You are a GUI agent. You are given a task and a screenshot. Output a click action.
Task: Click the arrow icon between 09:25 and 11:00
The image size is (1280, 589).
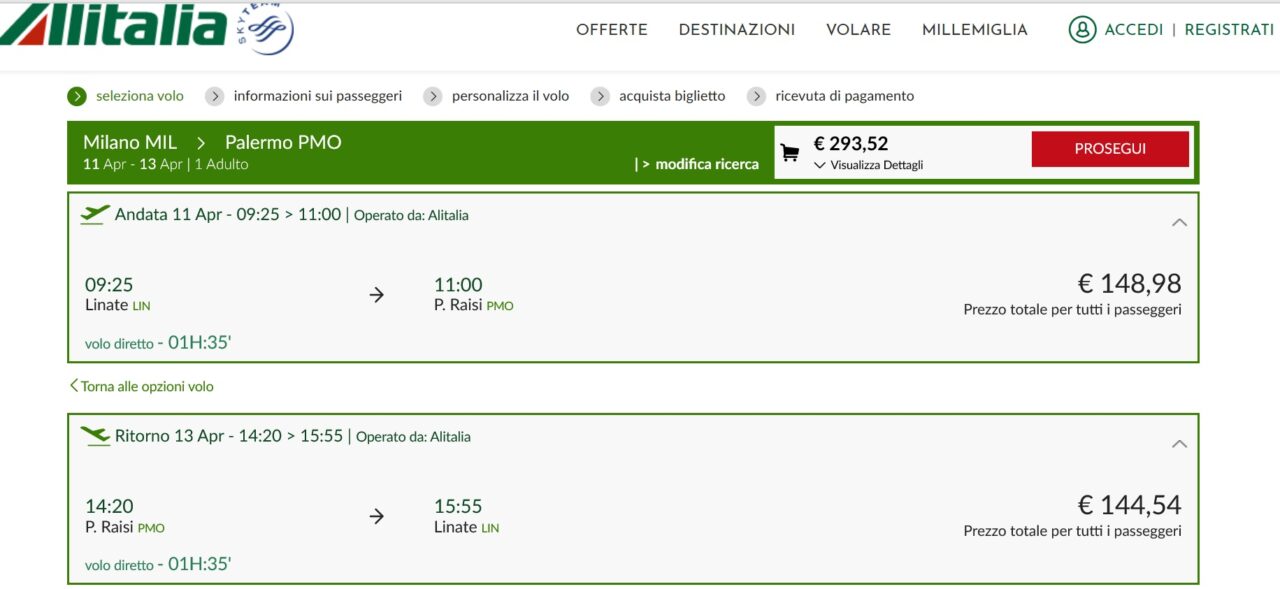pyautogui.click(x=377, y=295)
